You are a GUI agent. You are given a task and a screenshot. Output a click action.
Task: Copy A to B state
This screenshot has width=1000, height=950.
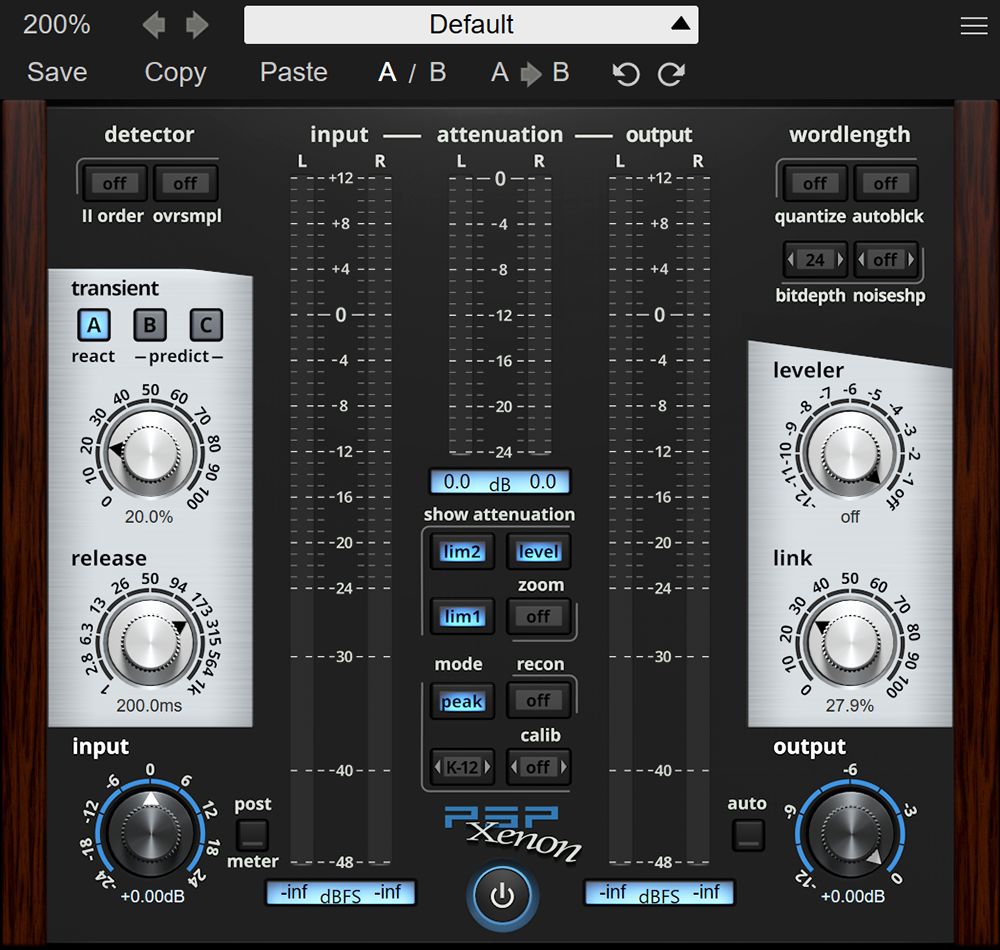[x=530, y=73]
